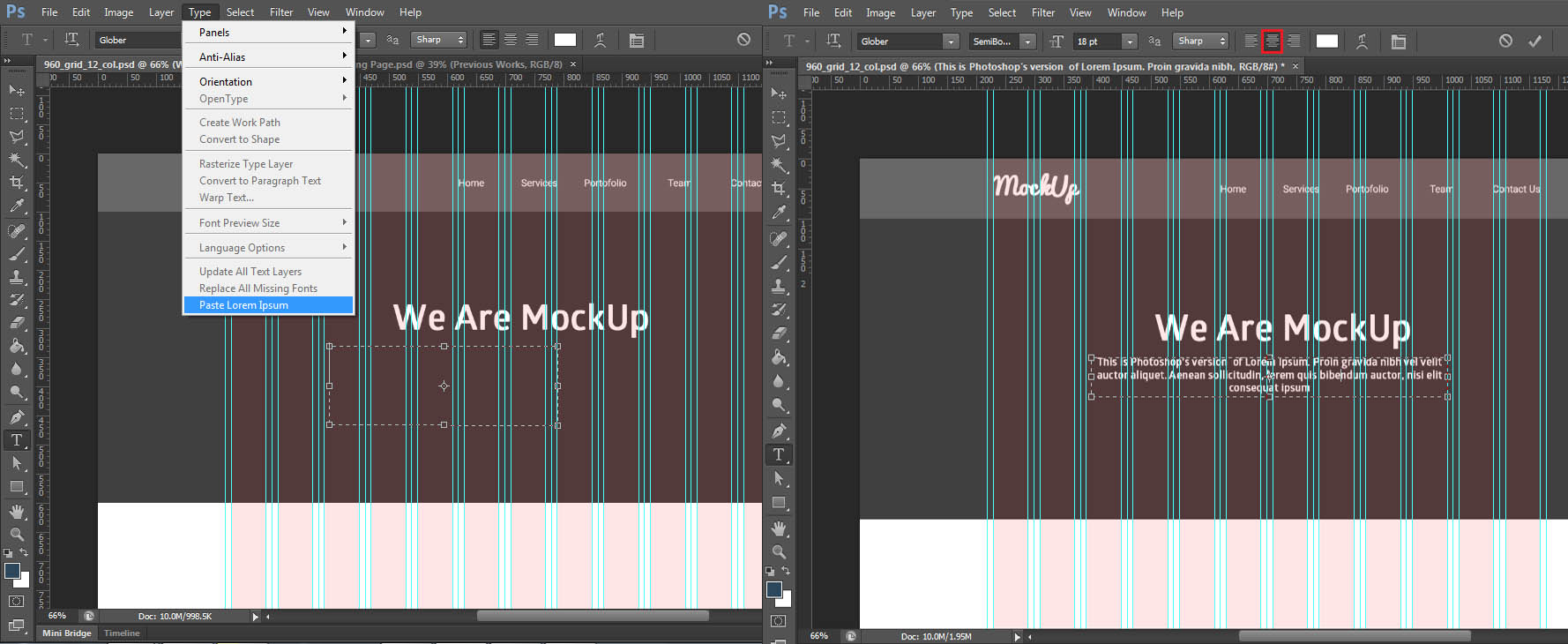Toggle right-align text in right window
The height and width of the screenshot is (644, 1568).
coord(1293,41)
